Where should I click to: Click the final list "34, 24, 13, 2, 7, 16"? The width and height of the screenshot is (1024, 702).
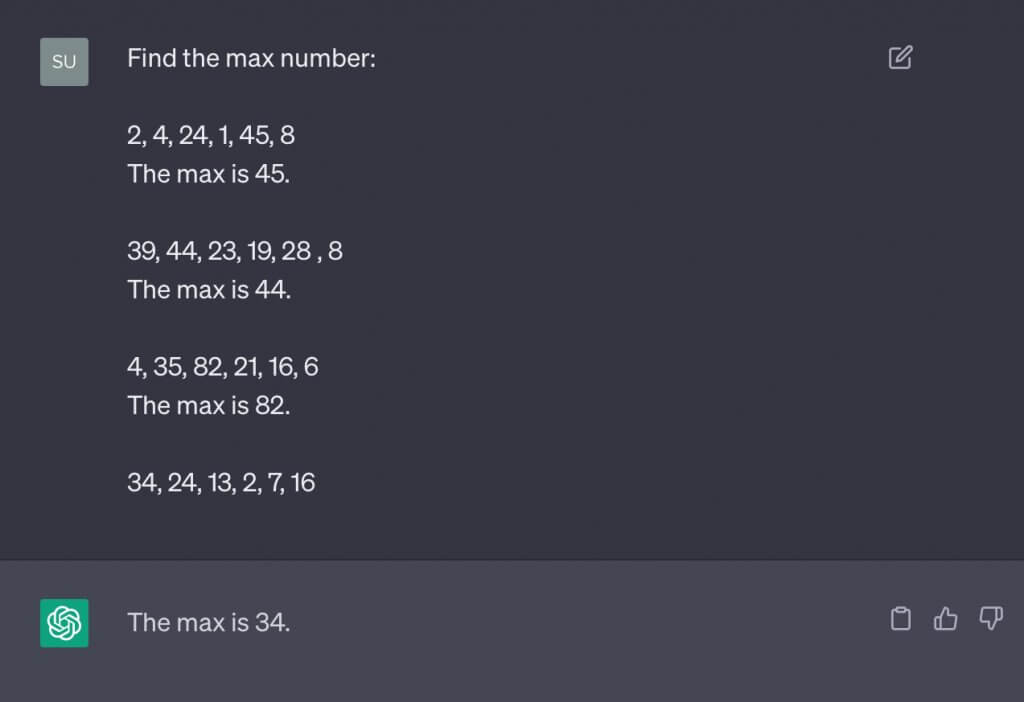[221, 483]
